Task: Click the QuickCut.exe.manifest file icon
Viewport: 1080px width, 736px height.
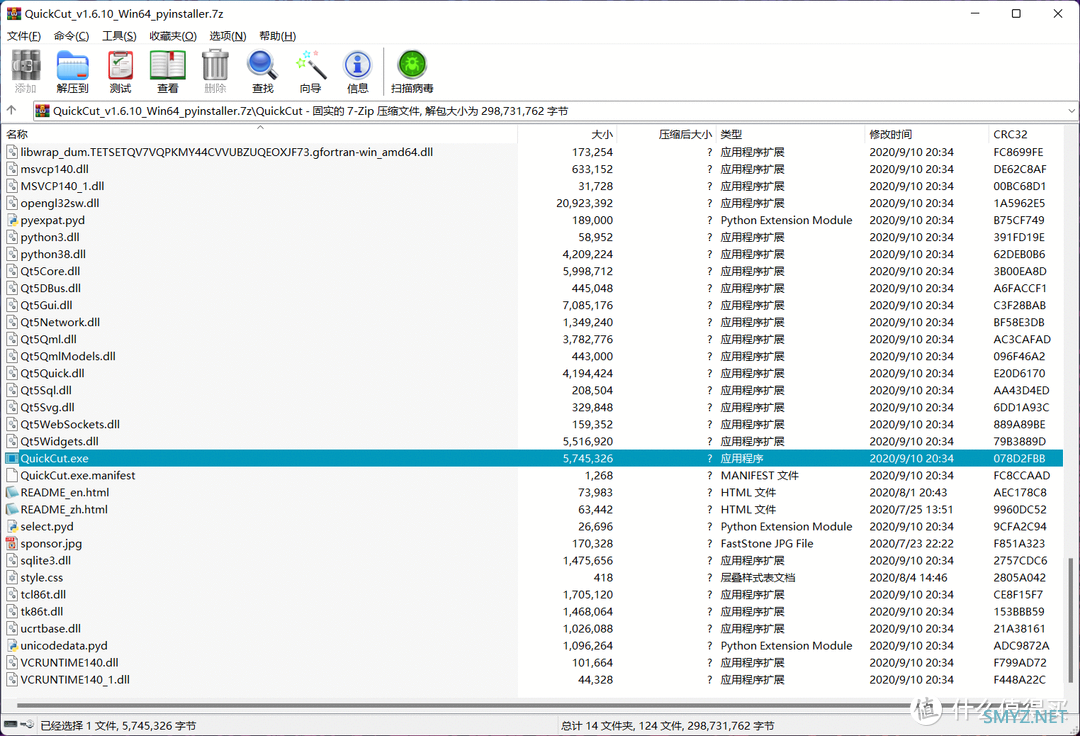Action: (x=12, y=476)
